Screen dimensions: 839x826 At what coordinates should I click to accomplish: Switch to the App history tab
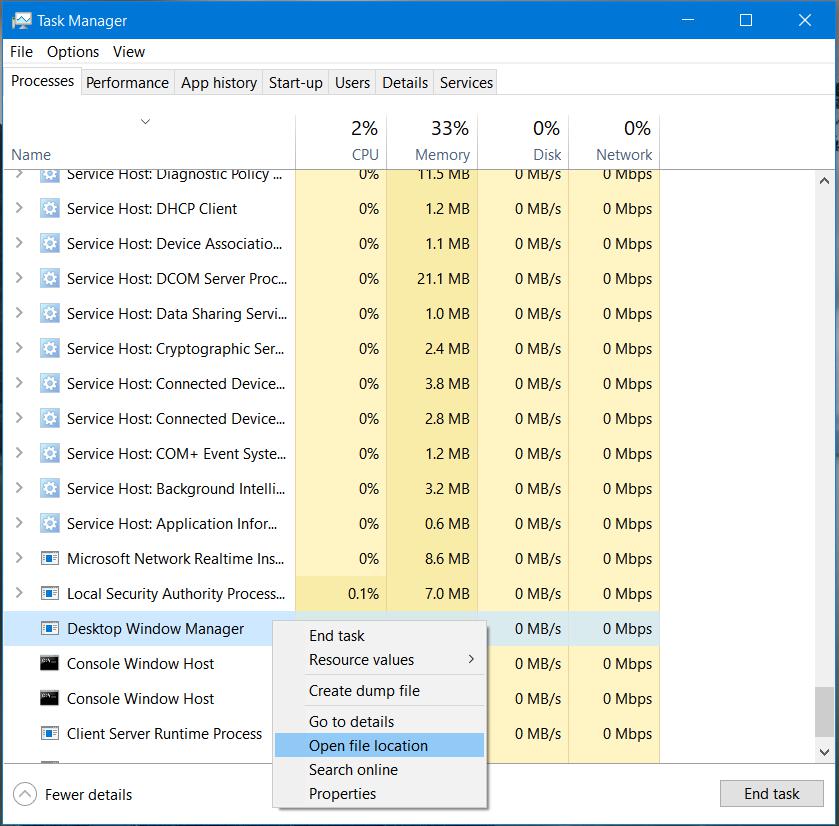[219, 83]
